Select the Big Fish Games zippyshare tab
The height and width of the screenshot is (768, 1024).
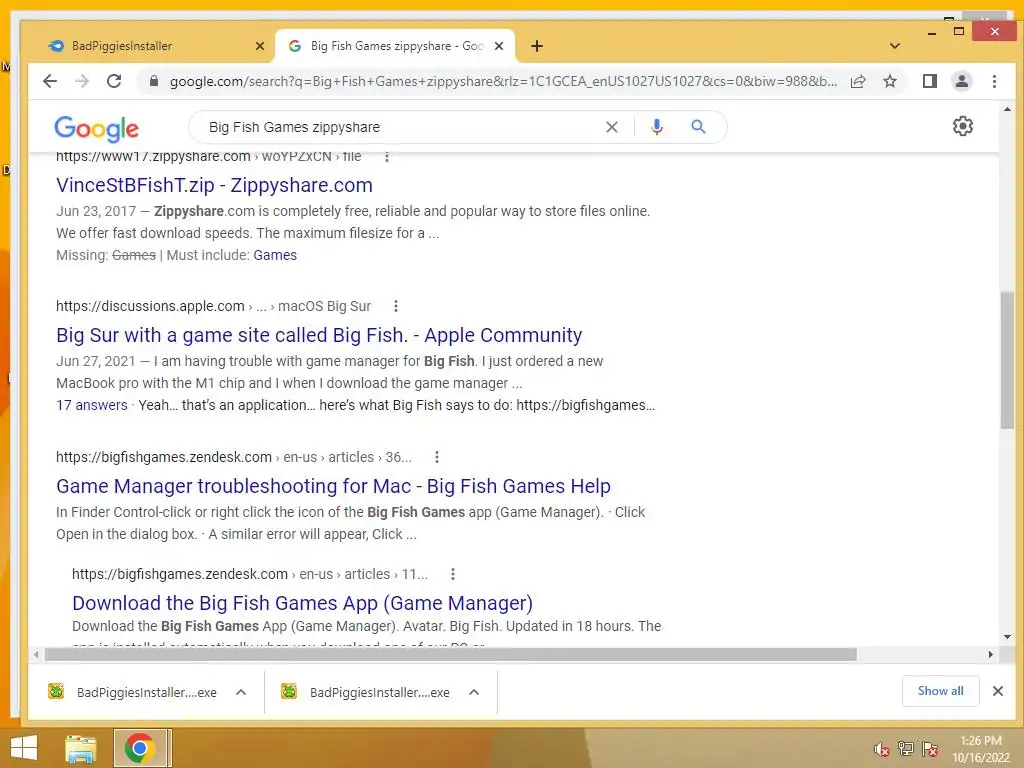(x=395, y=46)
